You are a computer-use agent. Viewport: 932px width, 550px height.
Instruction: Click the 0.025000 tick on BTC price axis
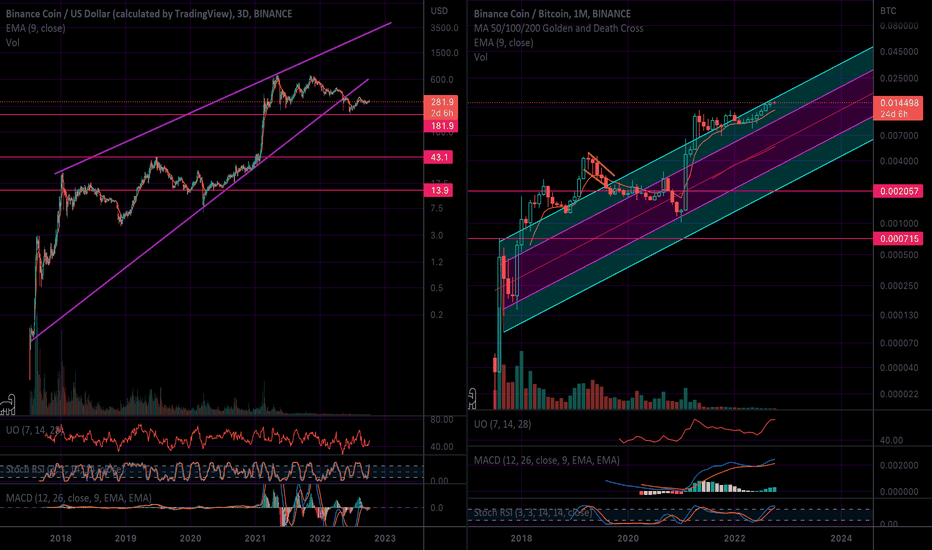[899, 78]
